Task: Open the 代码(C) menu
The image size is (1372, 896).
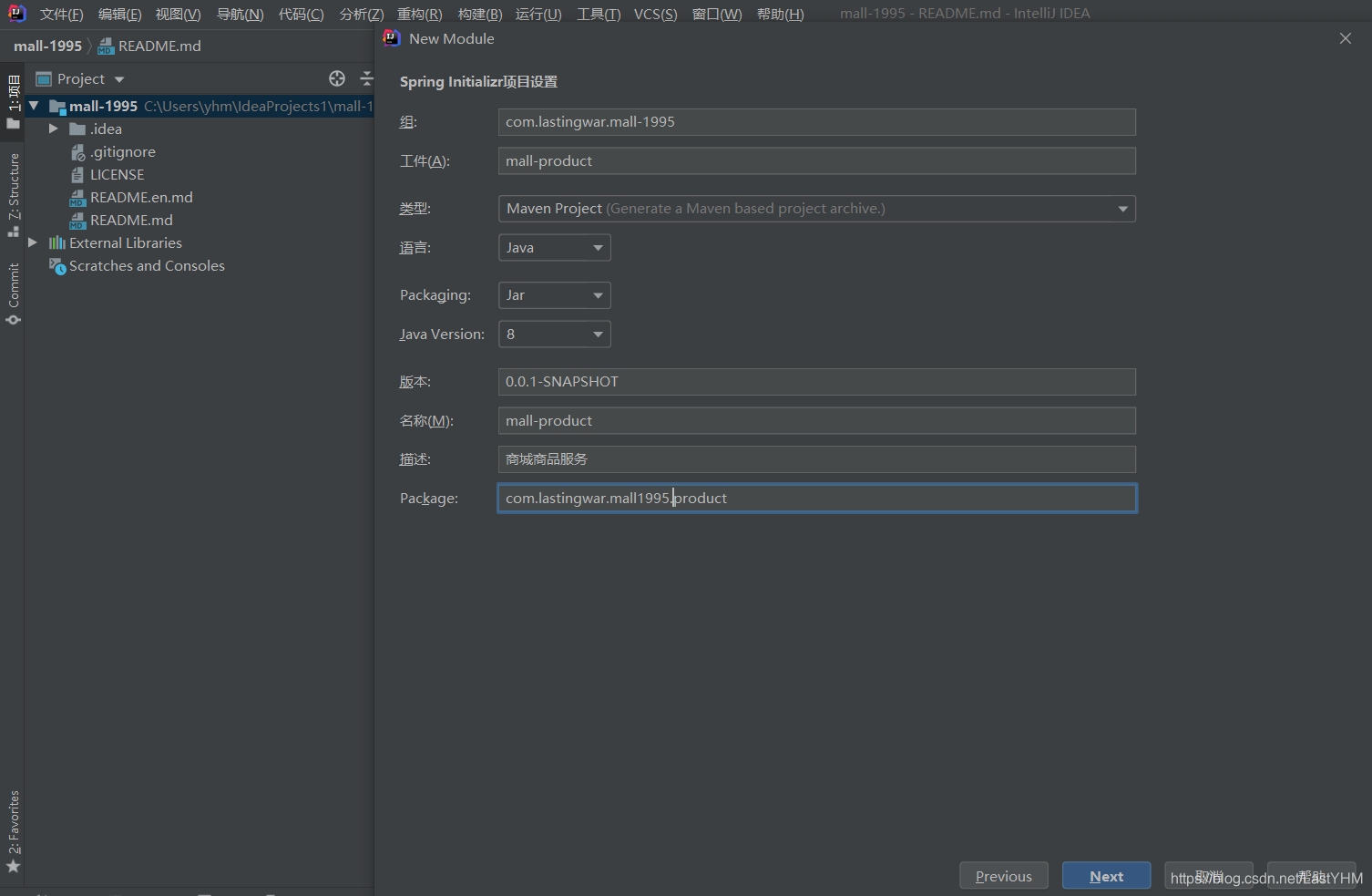Action: pyautogui.click(x=301, y=15)
